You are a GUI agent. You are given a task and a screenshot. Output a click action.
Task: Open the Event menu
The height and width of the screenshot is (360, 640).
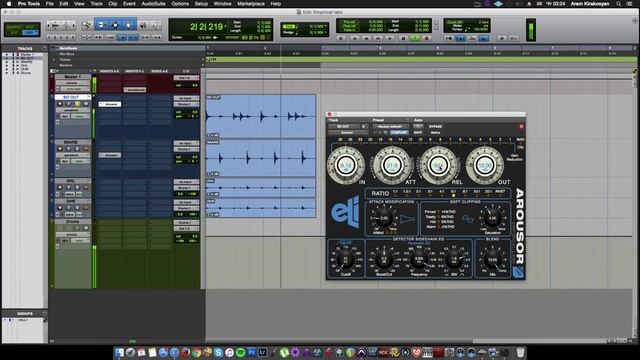129,4
